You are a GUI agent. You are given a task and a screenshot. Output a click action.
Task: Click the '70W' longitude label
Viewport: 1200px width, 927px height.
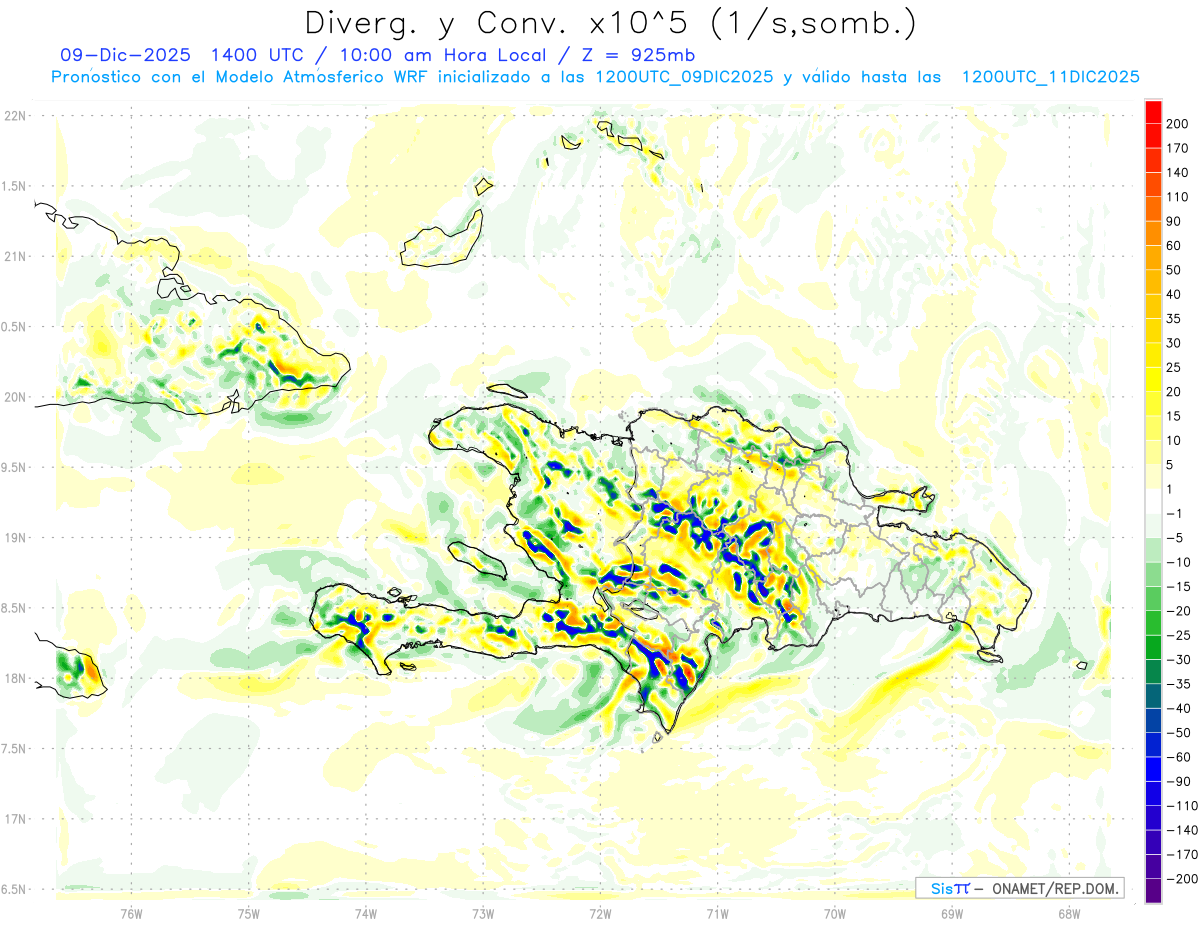(x=835, y=912)
